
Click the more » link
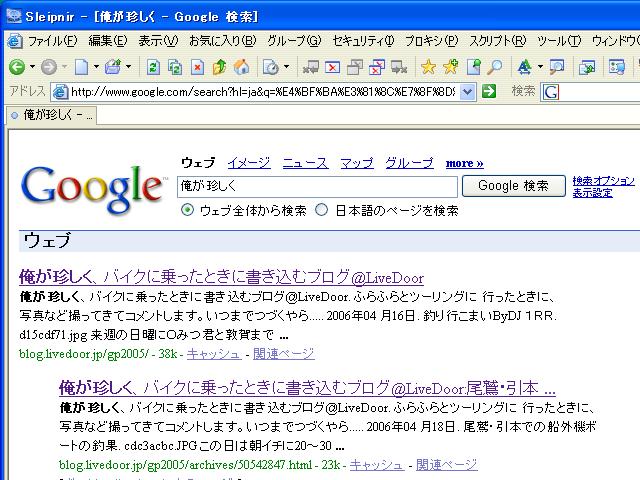[464, 163]
